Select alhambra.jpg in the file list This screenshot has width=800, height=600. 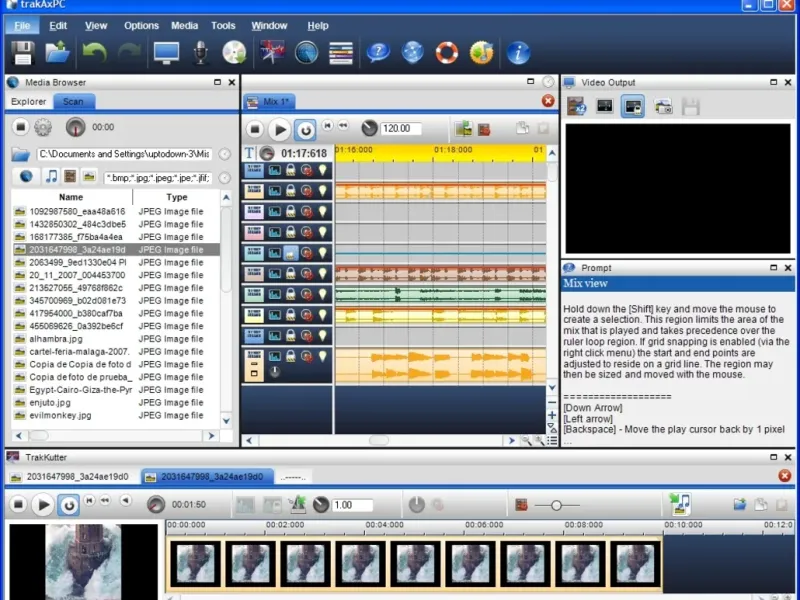[x=56, y=339]
